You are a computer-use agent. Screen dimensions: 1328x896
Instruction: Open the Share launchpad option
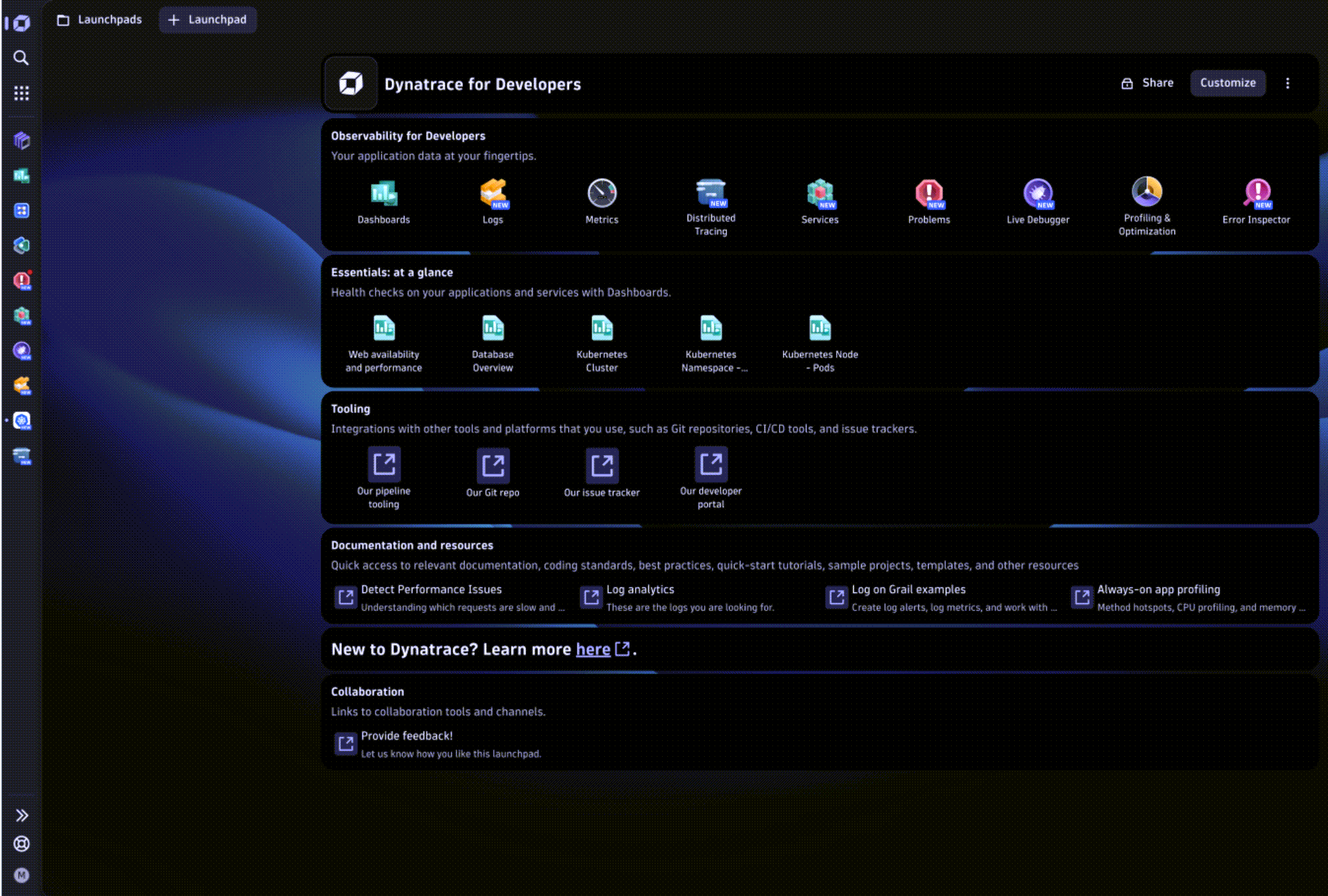[x=1148, y=83]
